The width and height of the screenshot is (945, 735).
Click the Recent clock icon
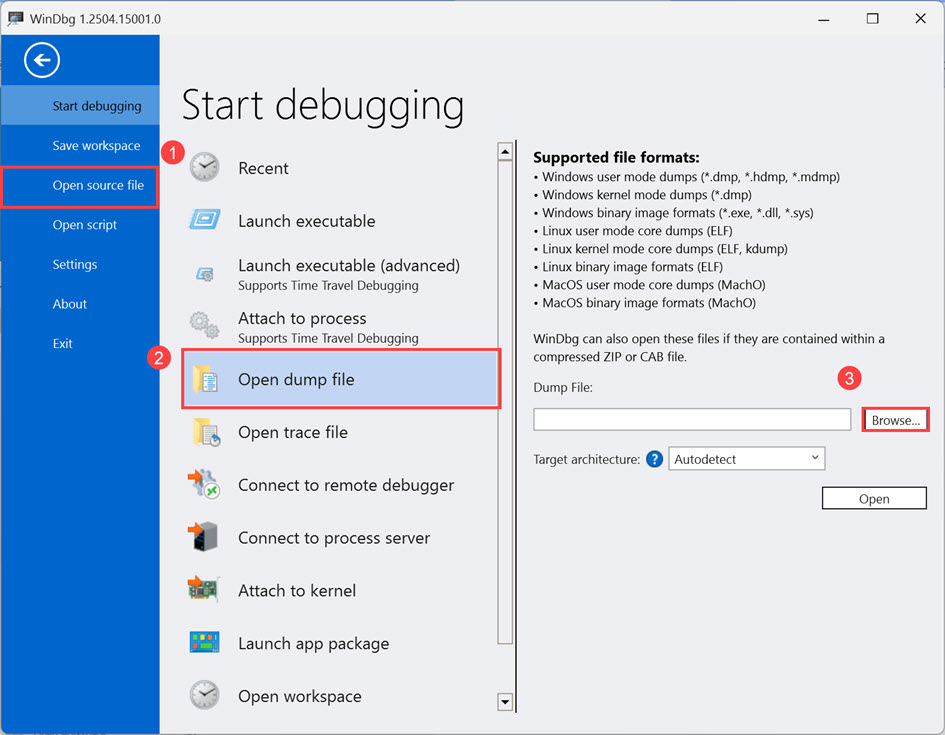205,167
